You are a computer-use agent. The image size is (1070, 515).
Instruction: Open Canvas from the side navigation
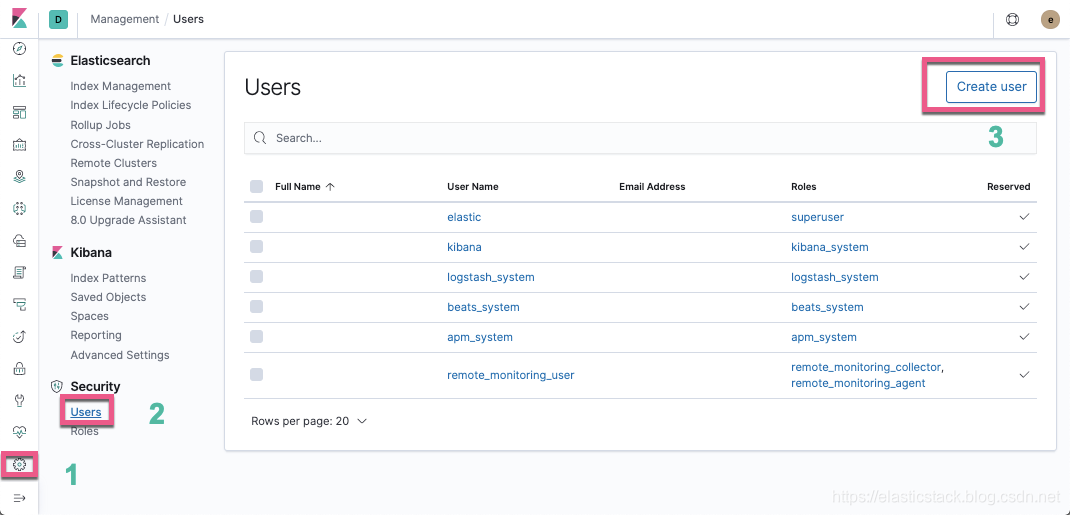tap(20, 145)
